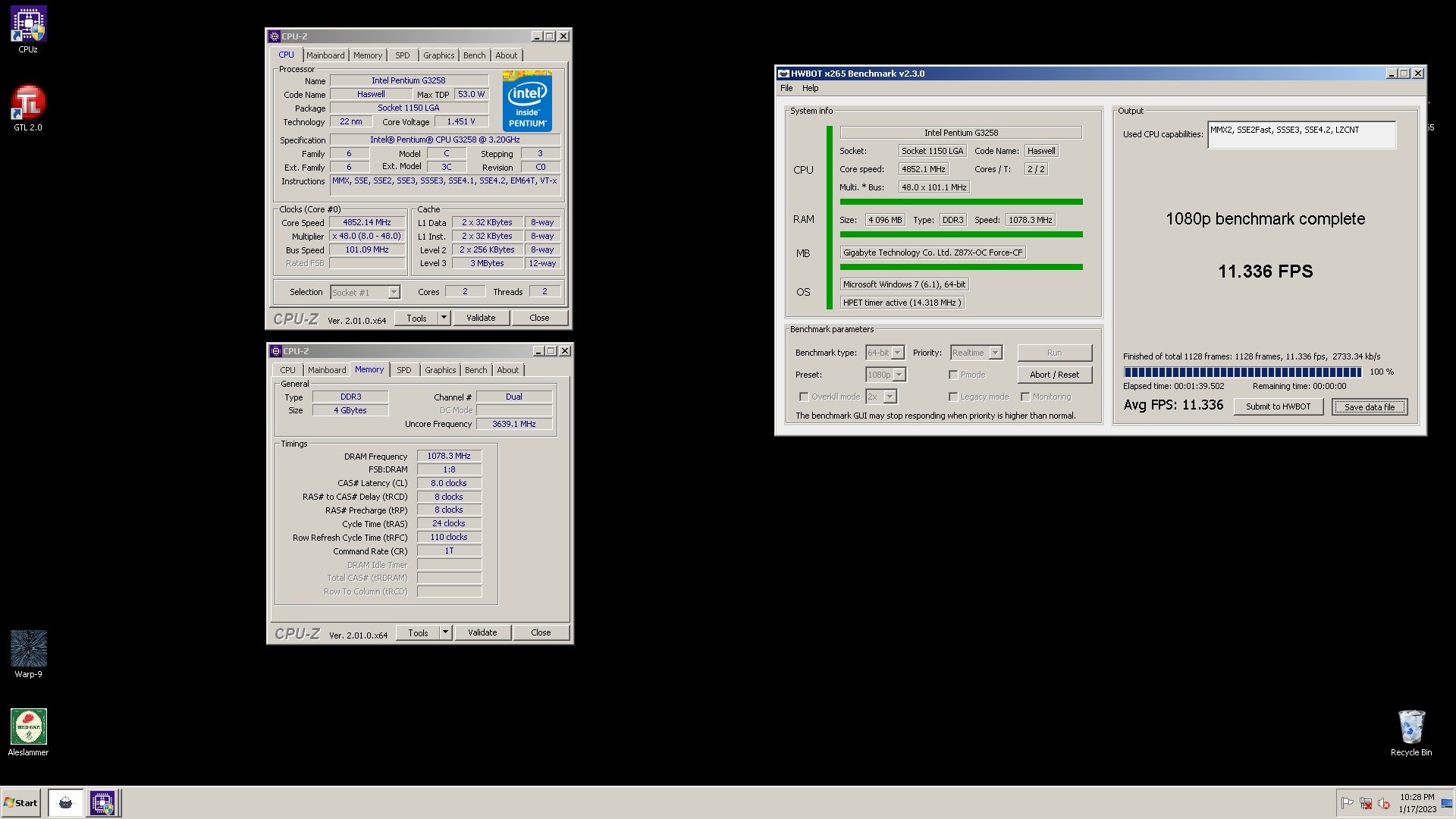Click Close in the CPU tab window

click(539, 318)
